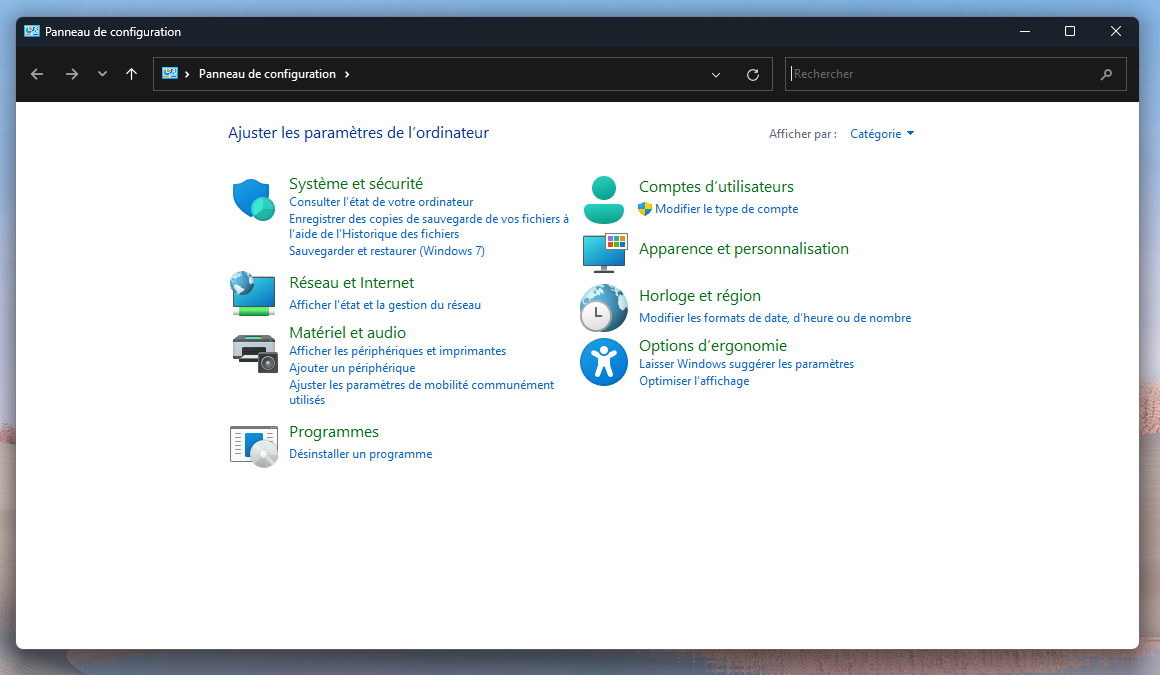Image resolution: width=1160 pixels, height=675 pixels.
Task: Open Modifier le type de compte link
Action: pos(726,209)
